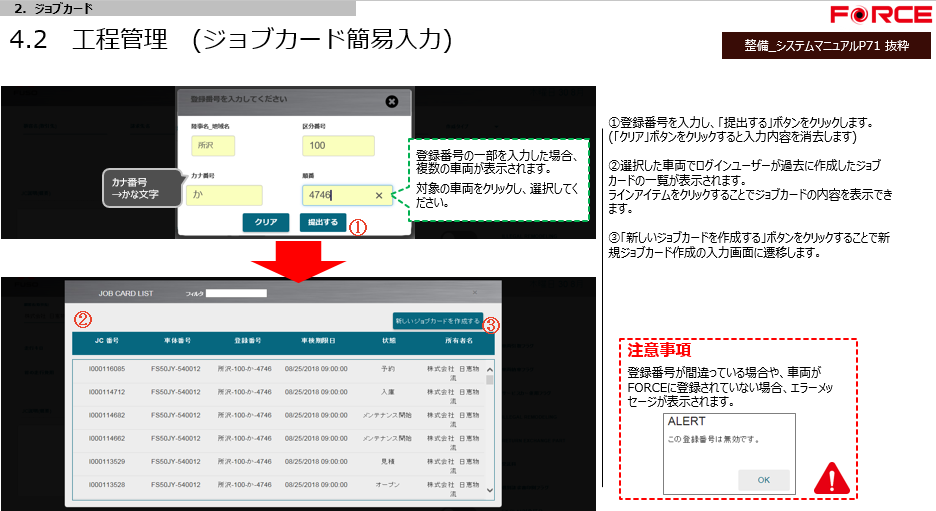Click the 区分番号 field containing 100
The image size is (936, 511).
click(338, 146)
